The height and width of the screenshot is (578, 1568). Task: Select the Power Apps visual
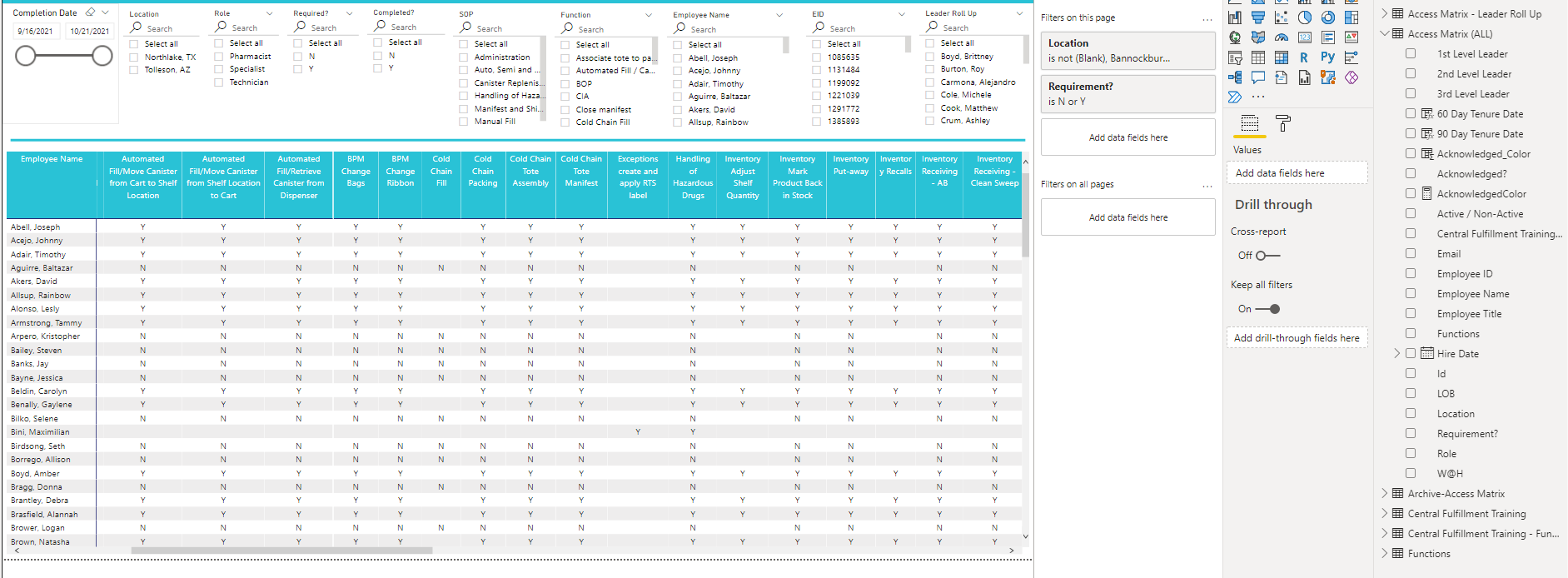[x=1351, y=77]
